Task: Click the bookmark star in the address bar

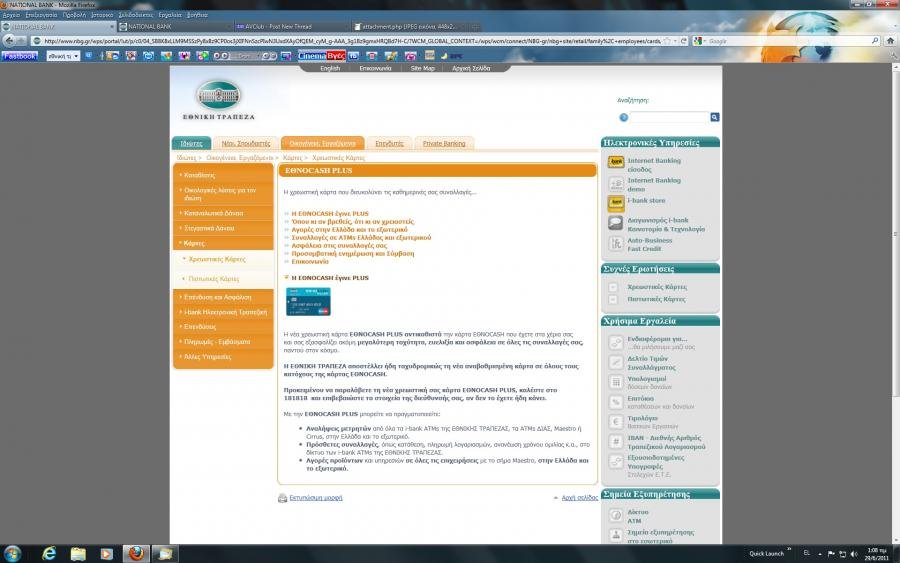Action: coord(667,41)
